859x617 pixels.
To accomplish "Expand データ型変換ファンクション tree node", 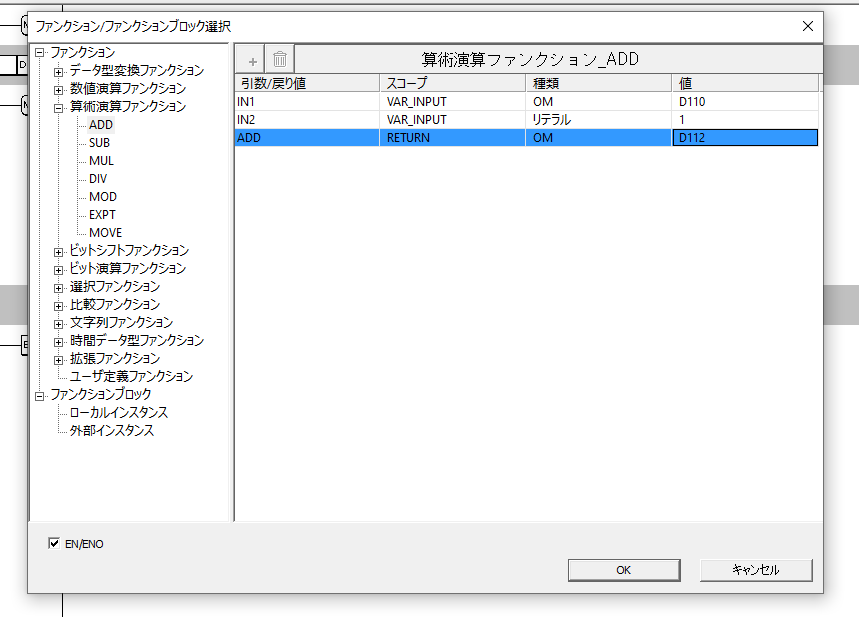I will tap(59, 71).
